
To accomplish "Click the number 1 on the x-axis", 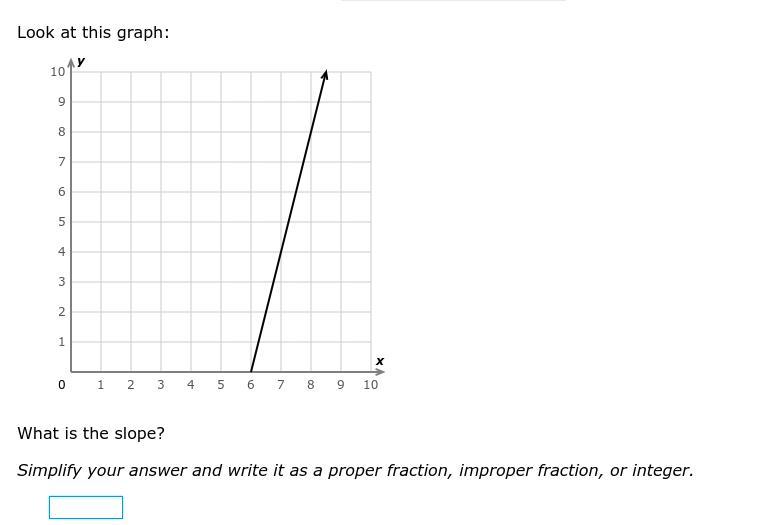I will coord(101,385).
